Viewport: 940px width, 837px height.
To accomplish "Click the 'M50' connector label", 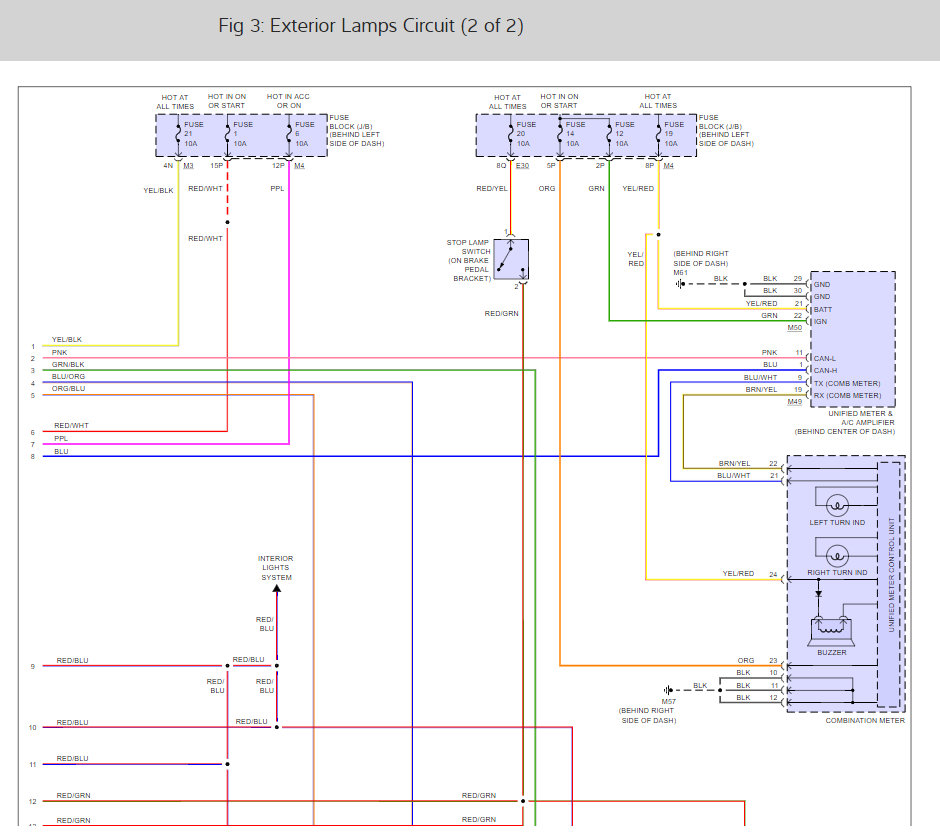I will click(x=794, y=328).
